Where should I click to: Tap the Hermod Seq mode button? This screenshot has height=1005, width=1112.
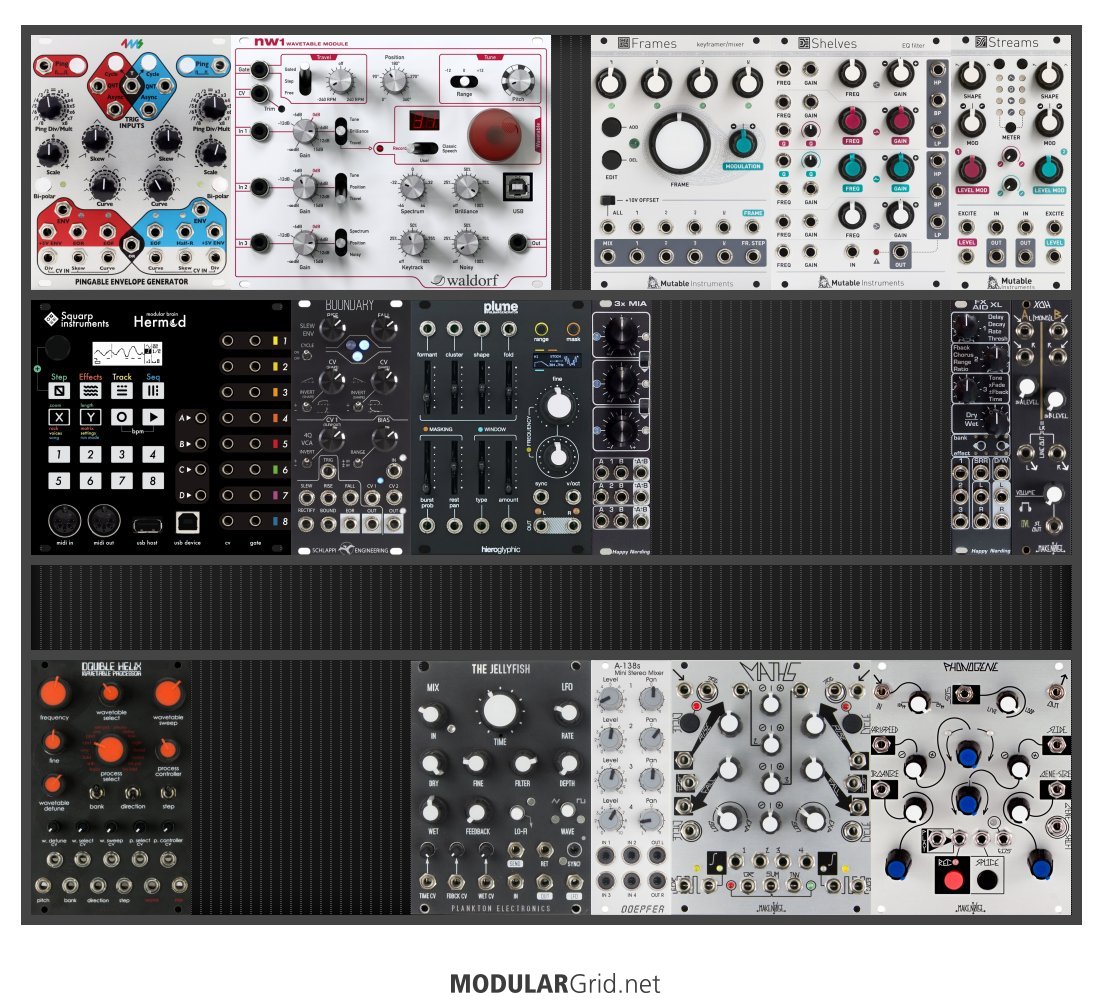(x=152, y=391)
